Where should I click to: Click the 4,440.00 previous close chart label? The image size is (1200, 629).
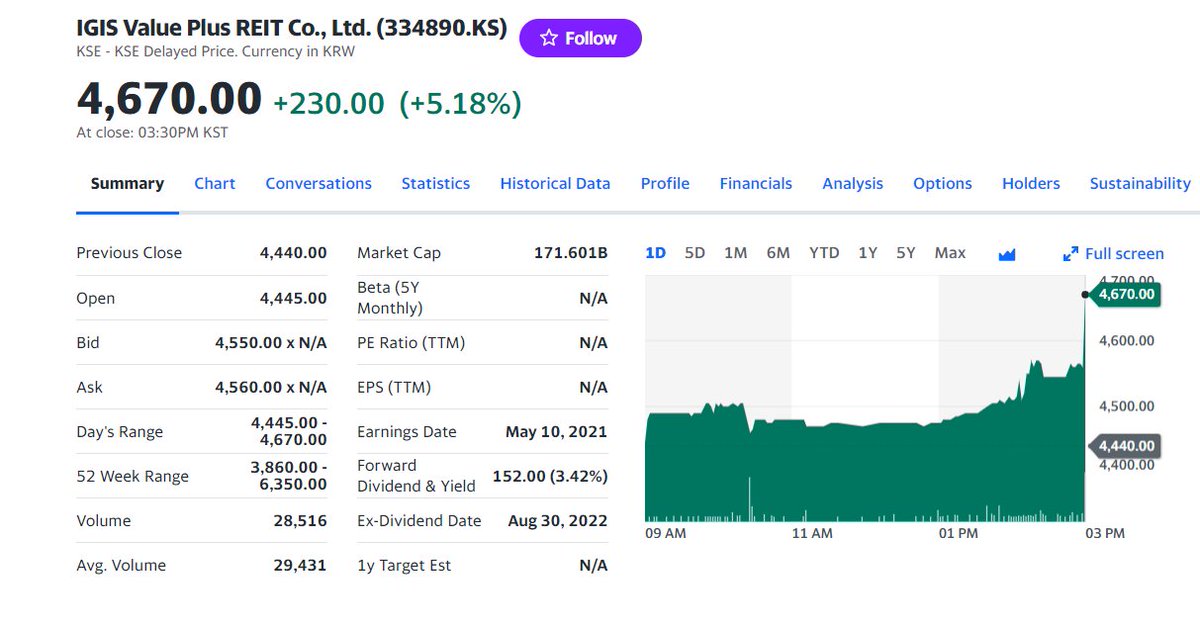(x=1125, y=446)
